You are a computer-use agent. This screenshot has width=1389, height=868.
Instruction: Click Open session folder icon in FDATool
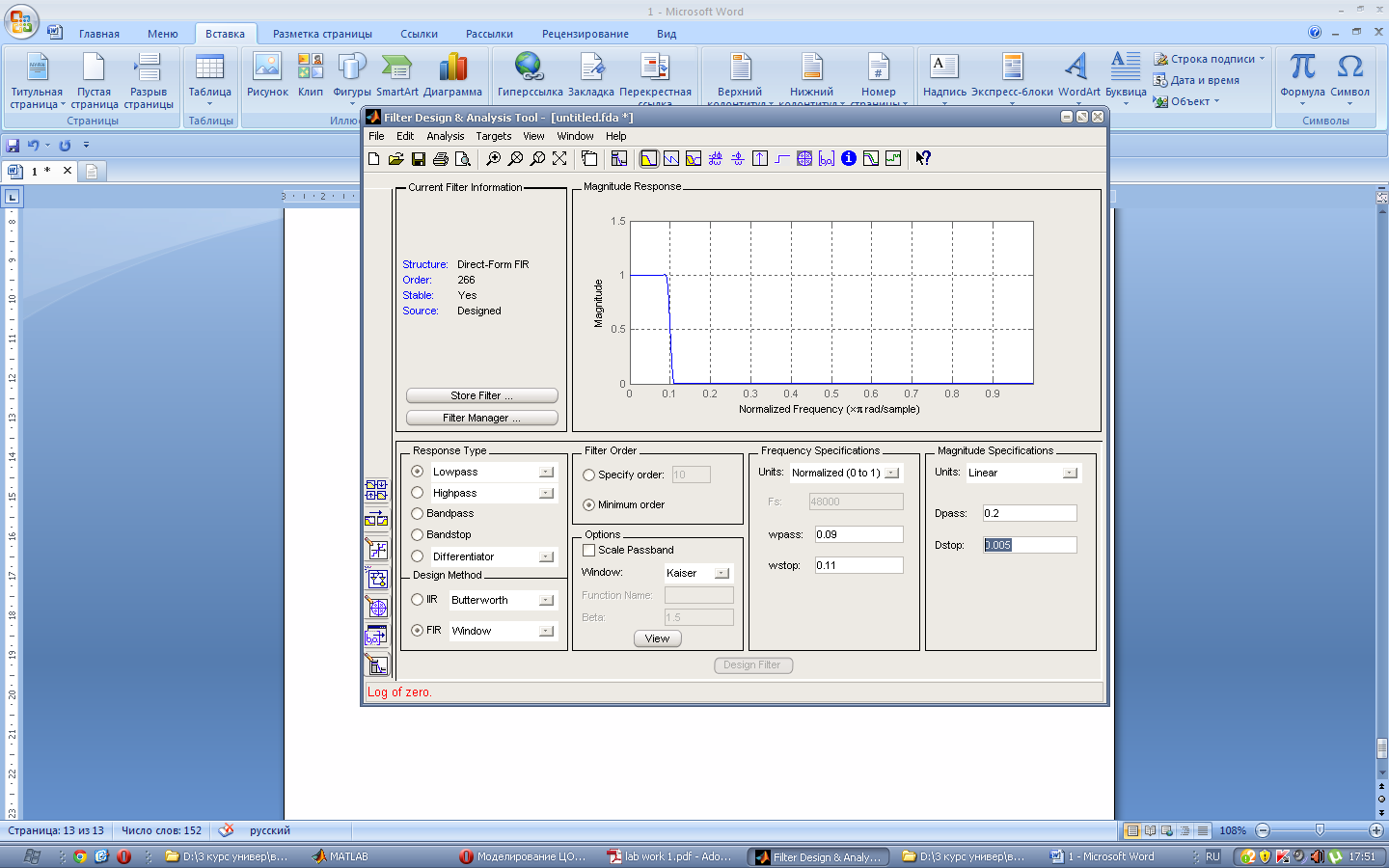point(396,159)
